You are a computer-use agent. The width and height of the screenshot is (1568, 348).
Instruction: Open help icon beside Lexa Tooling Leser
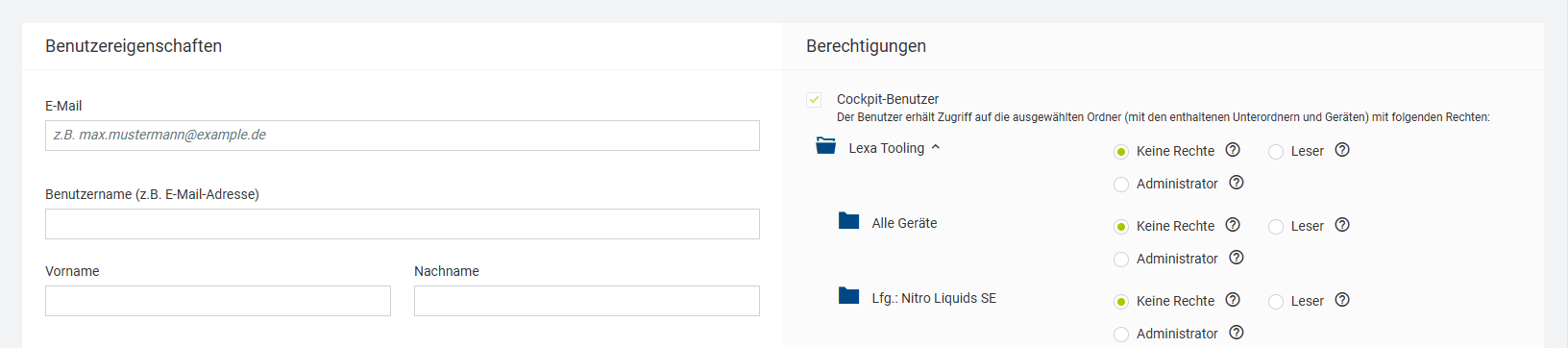point(1342,150)
